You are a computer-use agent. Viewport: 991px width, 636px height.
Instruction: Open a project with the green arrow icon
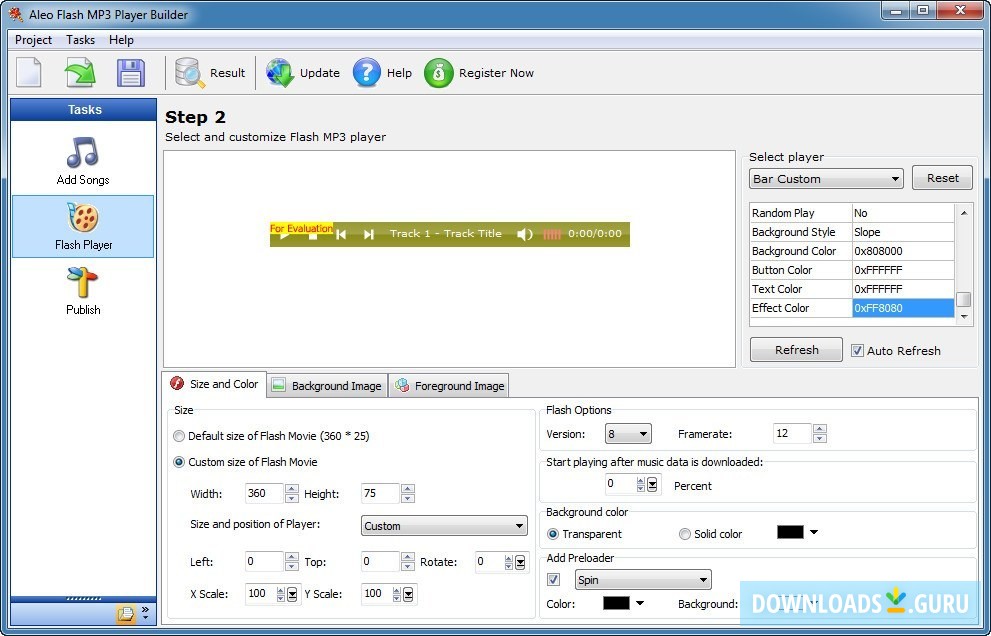[x=78, y=72]
